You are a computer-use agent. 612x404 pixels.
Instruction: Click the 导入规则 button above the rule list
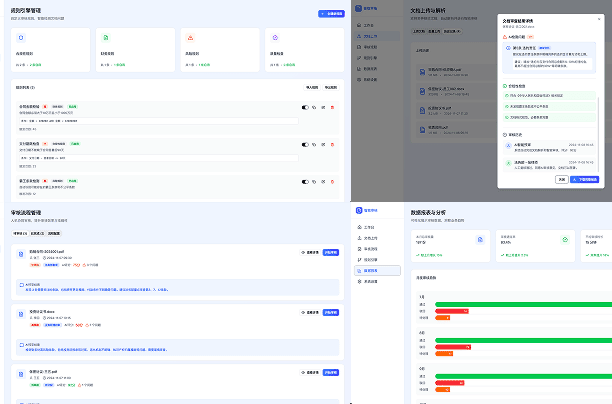[311, 87]
